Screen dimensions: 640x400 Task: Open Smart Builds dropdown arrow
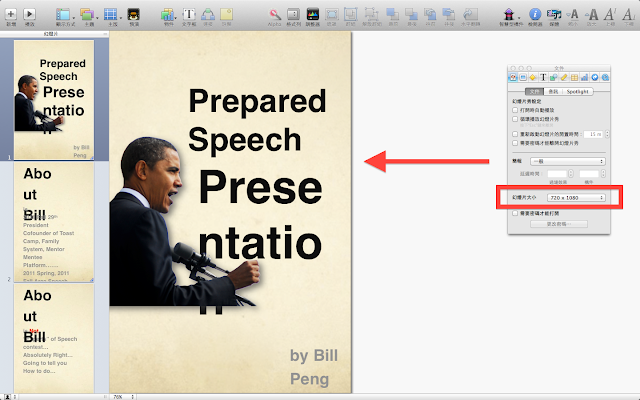(x=519, y=18)
